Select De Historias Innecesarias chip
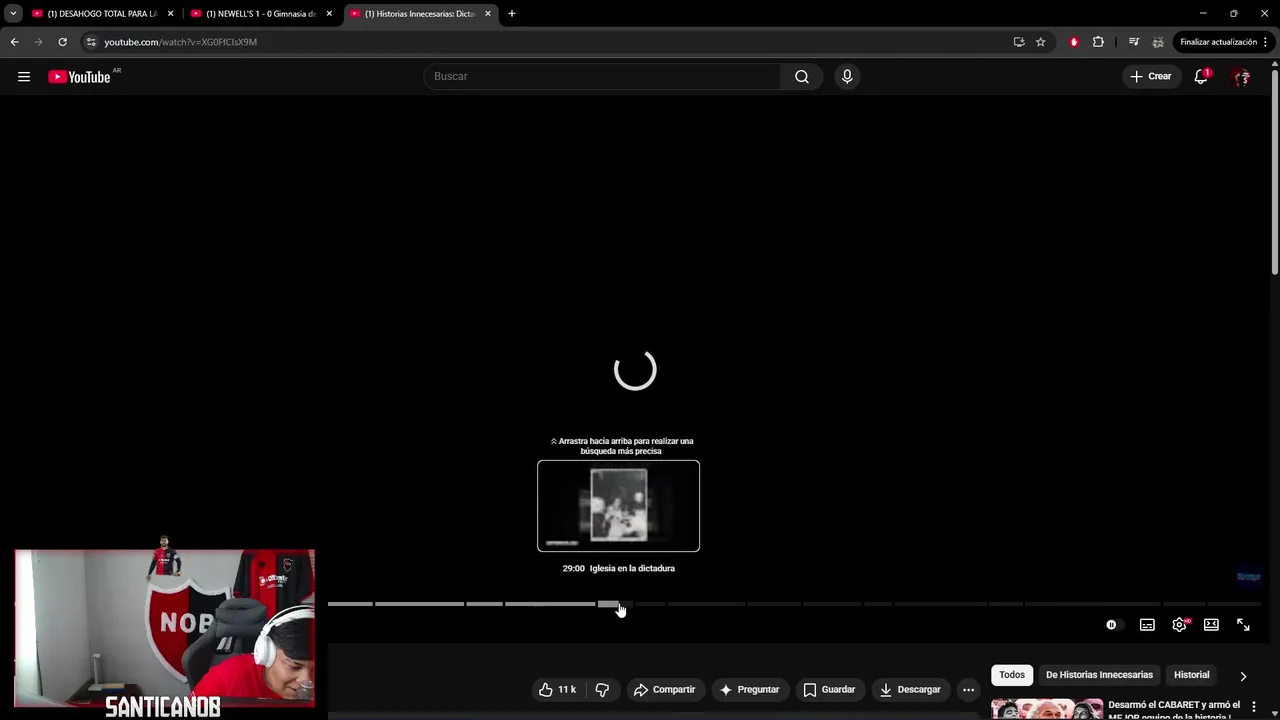This screenshot has width=1280, height=720. click(x=1099, y=675)
